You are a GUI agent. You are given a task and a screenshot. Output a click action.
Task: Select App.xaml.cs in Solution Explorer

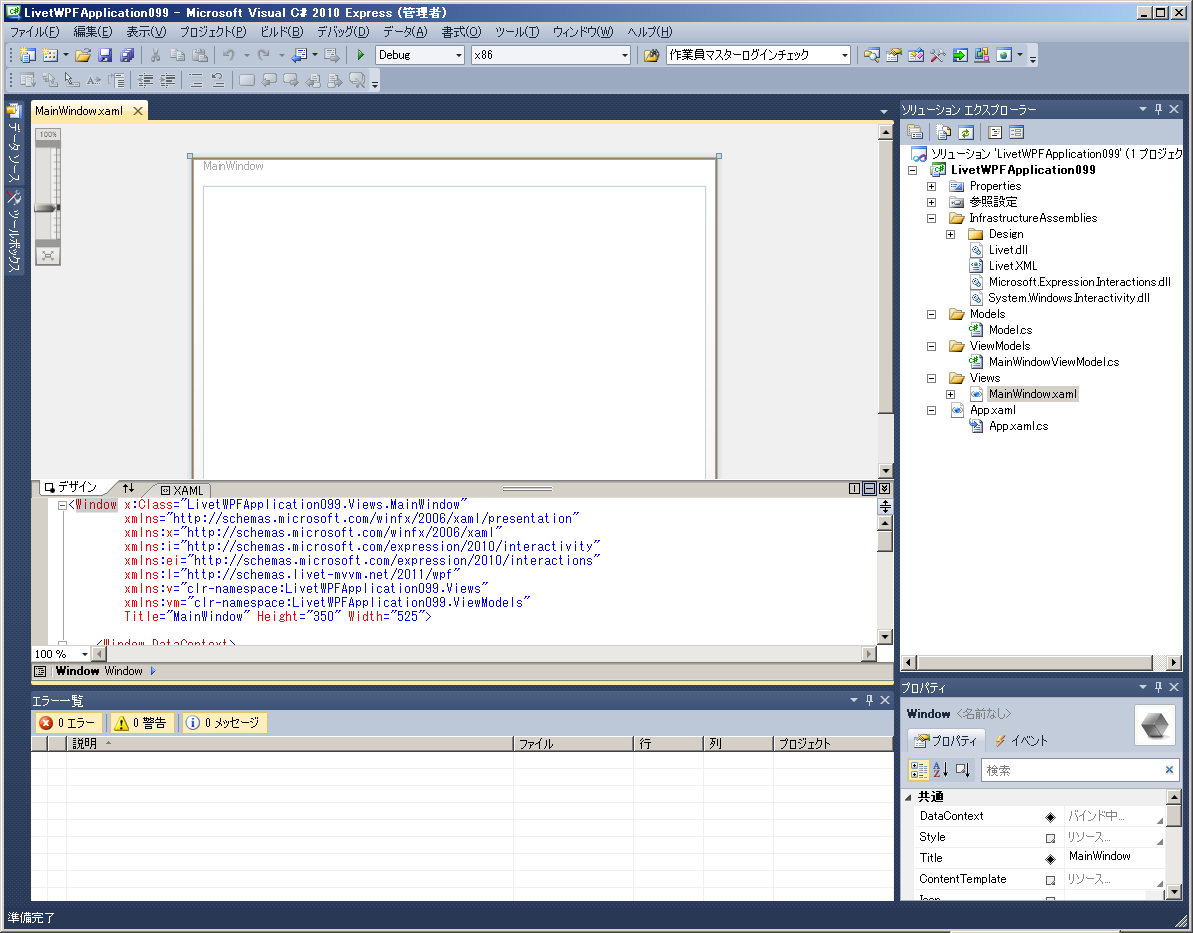click(x=1018, y=426)
